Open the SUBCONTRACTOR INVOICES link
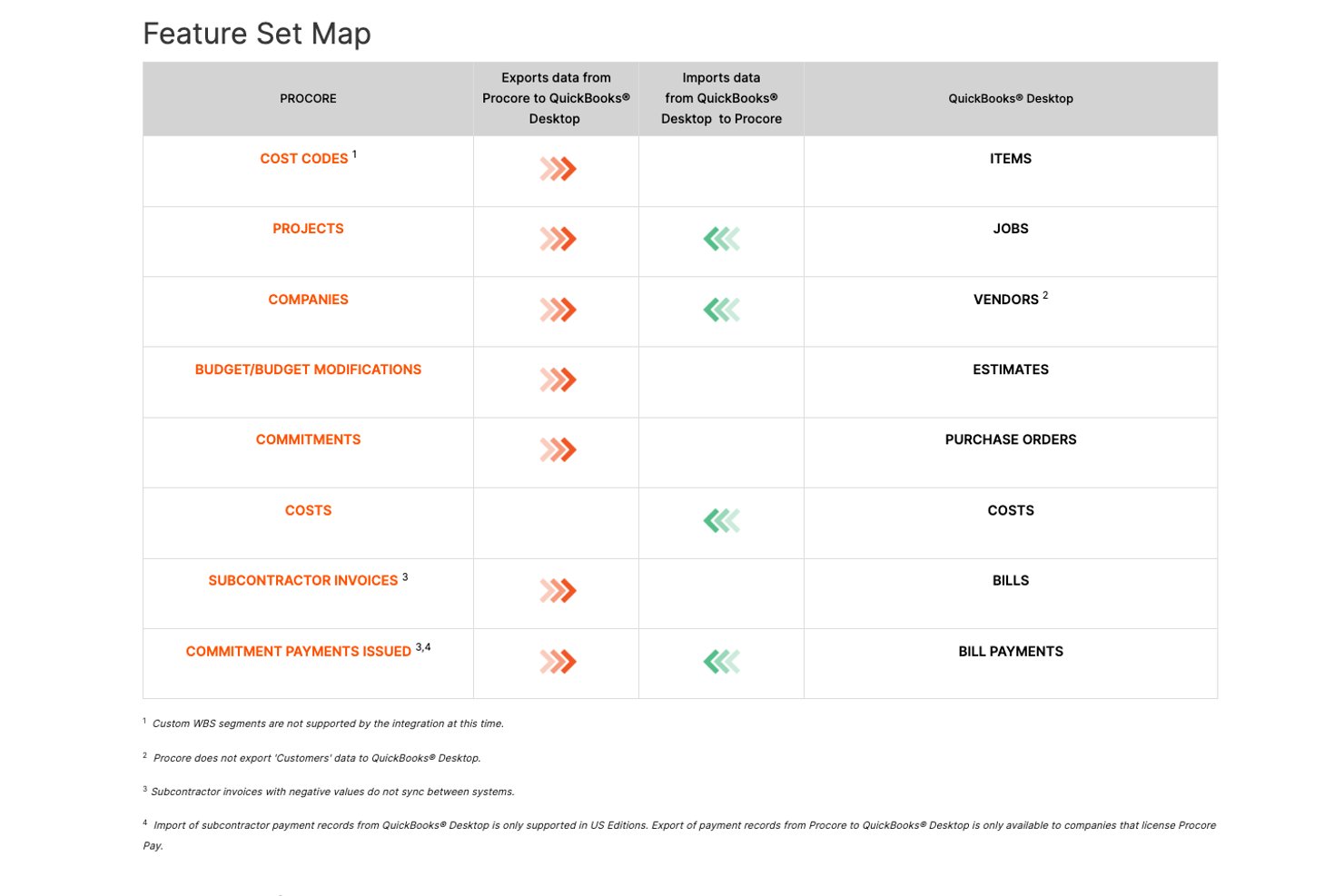Image resolution: width=1344 pixels, height=896 pixels. click(x=303, y=581)
